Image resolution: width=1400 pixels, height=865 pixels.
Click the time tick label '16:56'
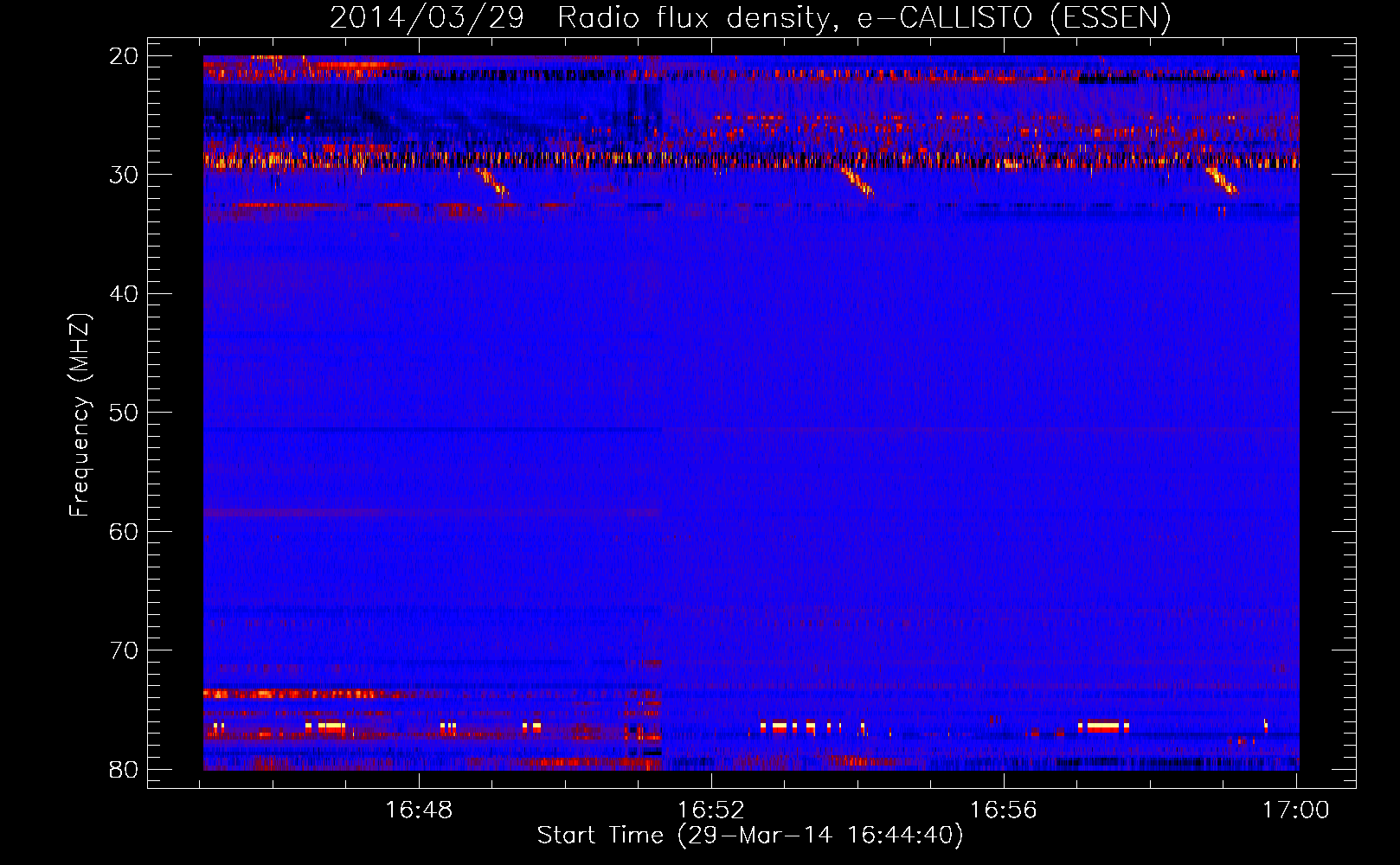[1004, 810]
